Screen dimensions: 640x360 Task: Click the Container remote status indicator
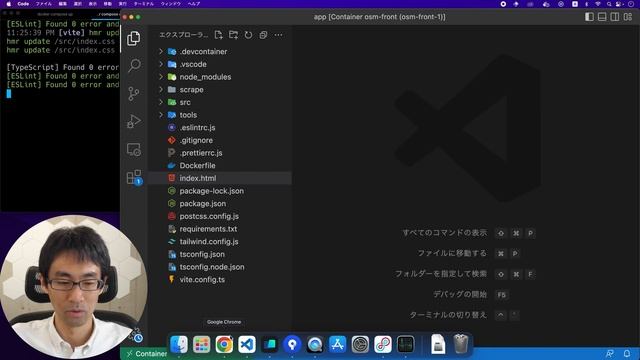[147, 353]
